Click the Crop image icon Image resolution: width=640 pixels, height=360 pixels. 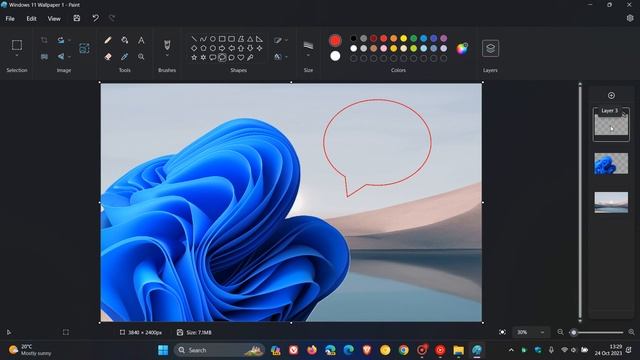44,40
